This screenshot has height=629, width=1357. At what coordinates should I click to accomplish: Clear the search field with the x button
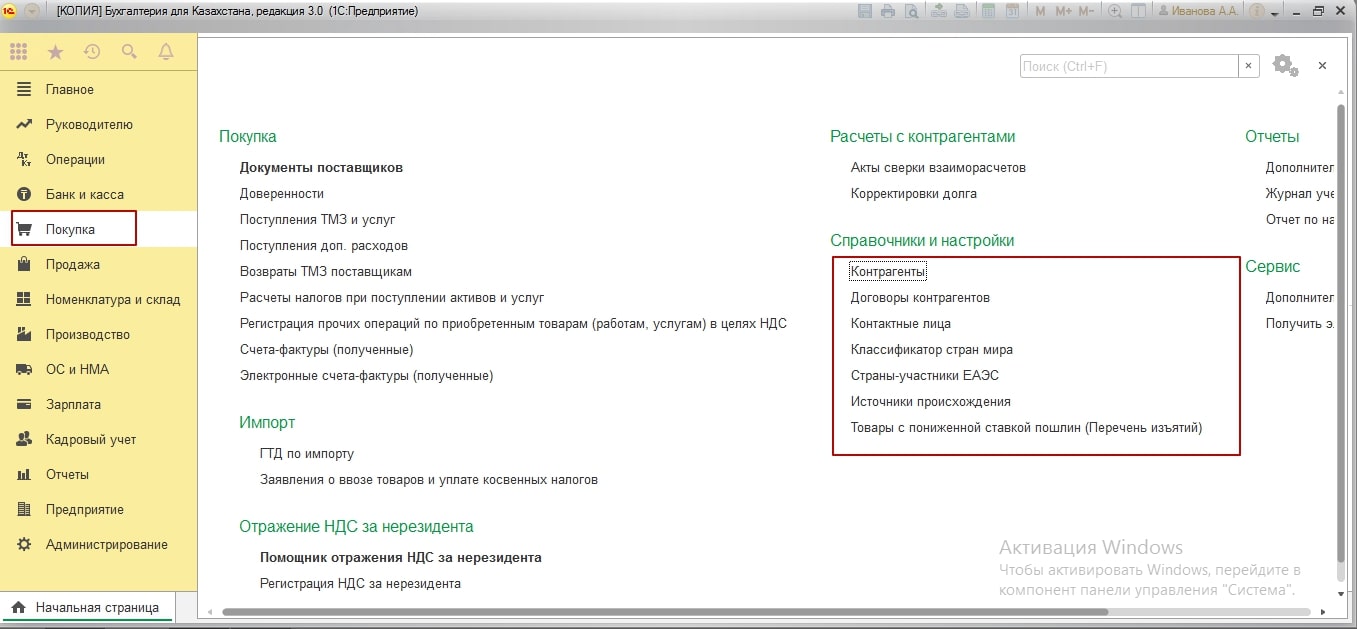(1249, 66)
